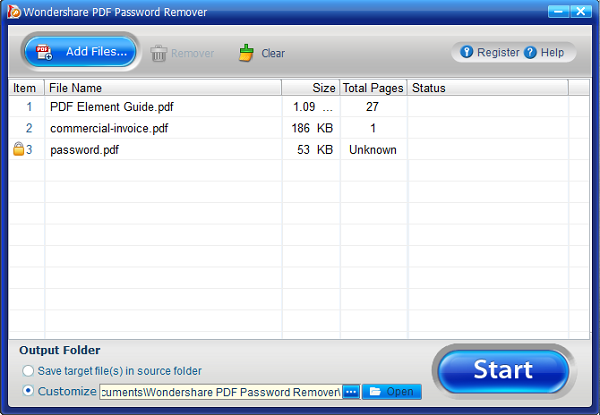Sort by Size column header
The image size is (600, 415).
(x=310, y=88)
